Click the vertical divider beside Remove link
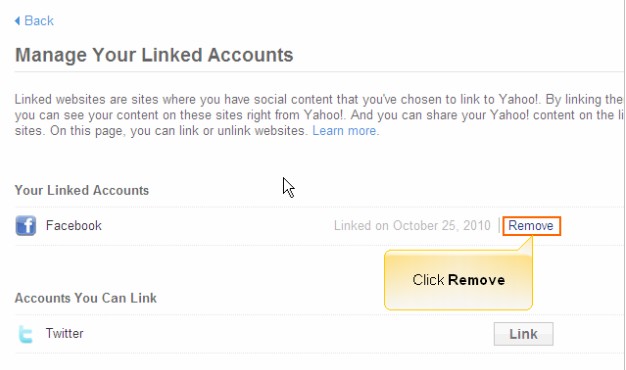The image size is (626, 370). 499,226
